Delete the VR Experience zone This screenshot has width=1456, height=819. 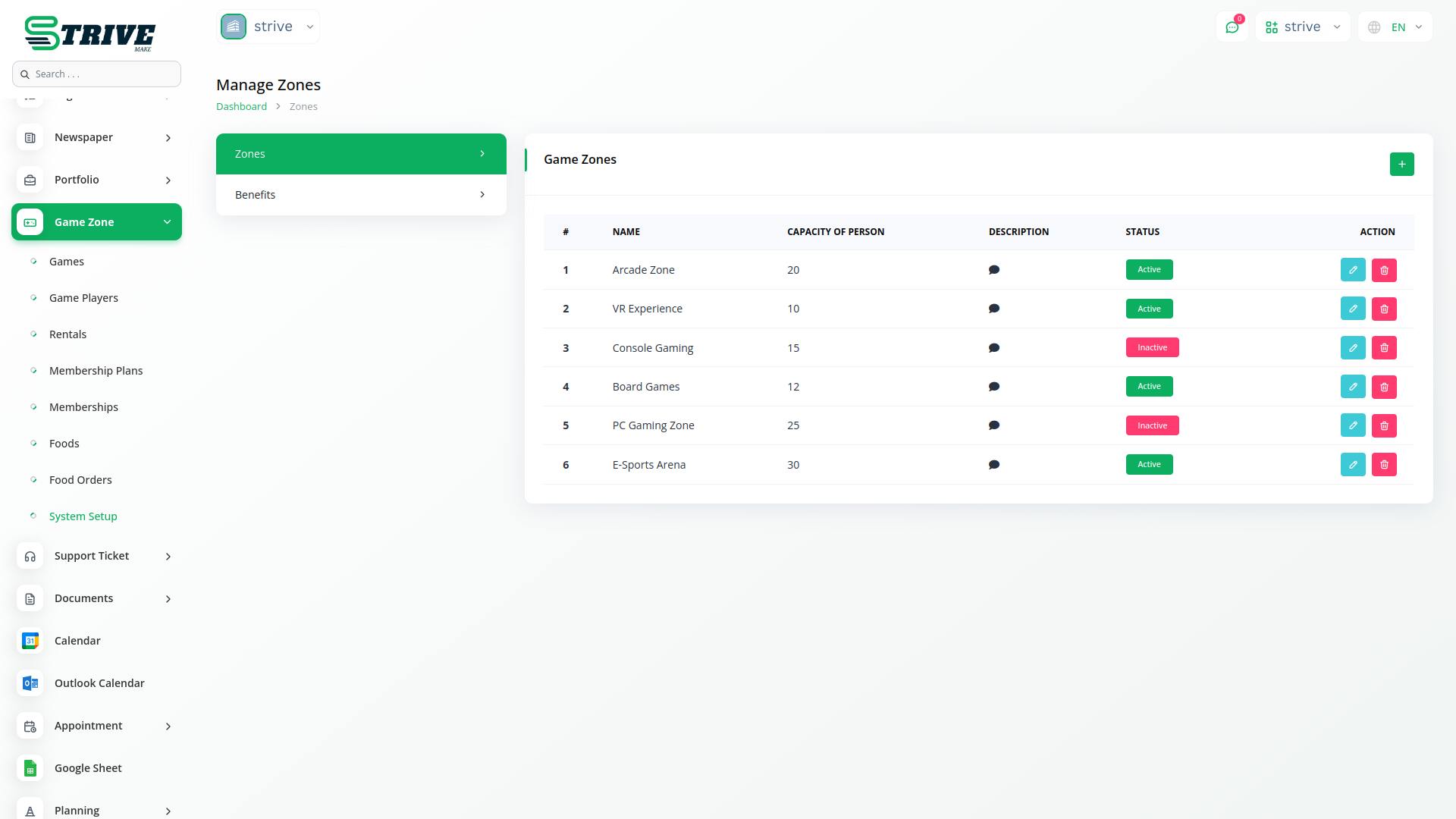1384,309
